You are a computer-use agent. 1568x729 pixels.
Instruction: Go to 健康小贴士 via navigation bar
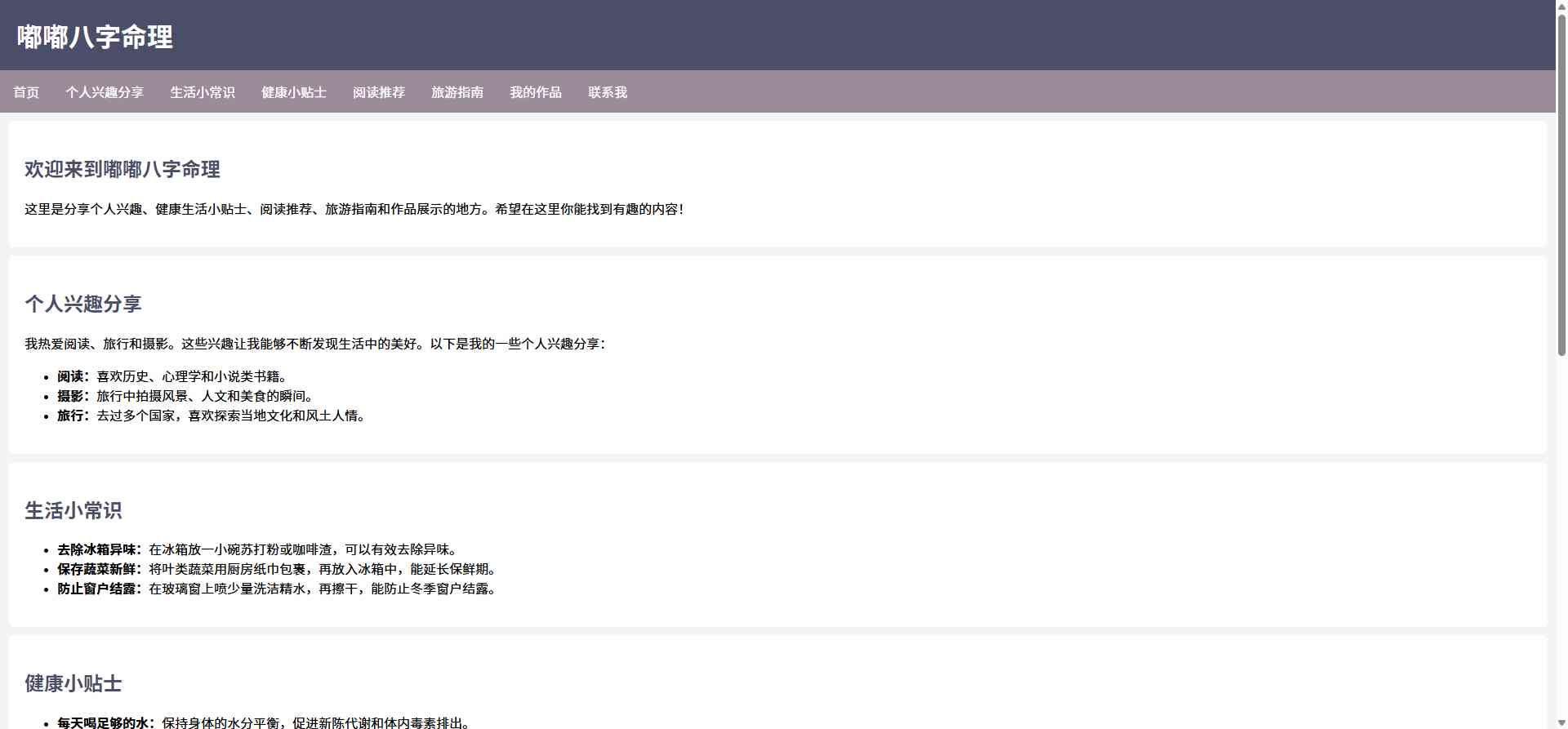[294, 92]
